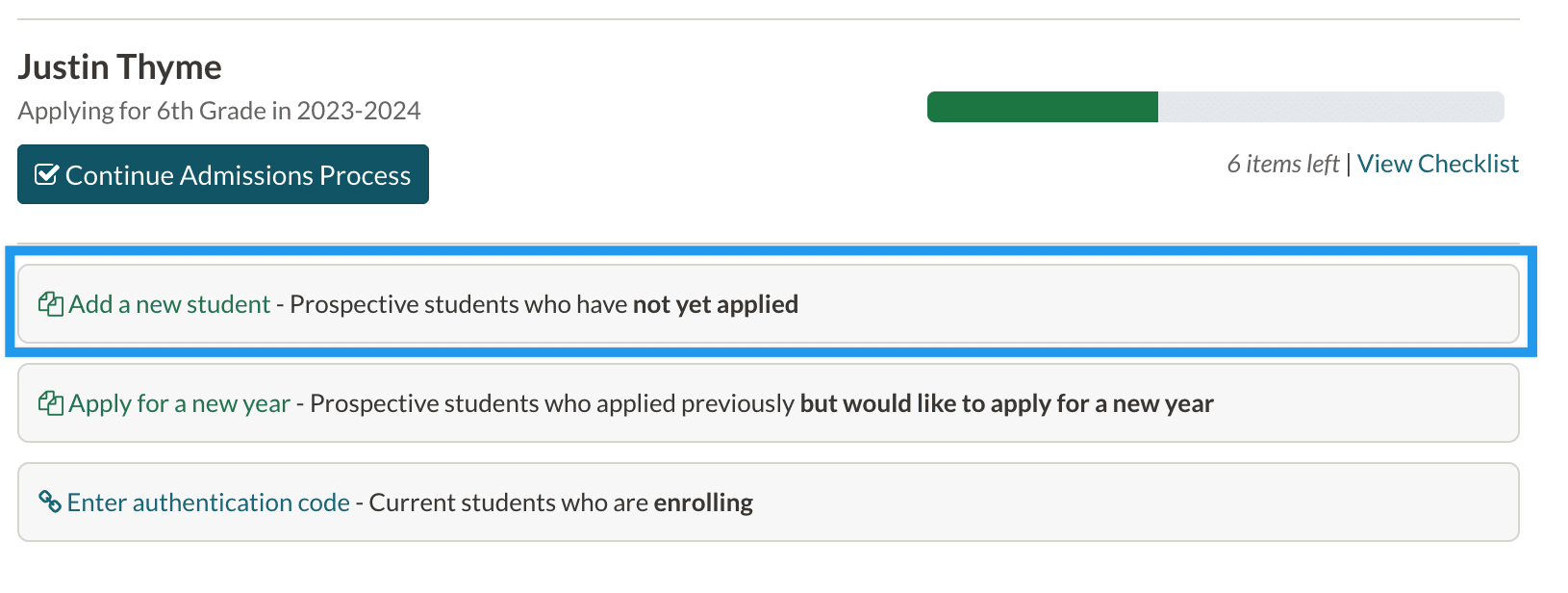The image size is (1568, 593).
Task: Click the bold 'enrolling' text
Action: 703,503
